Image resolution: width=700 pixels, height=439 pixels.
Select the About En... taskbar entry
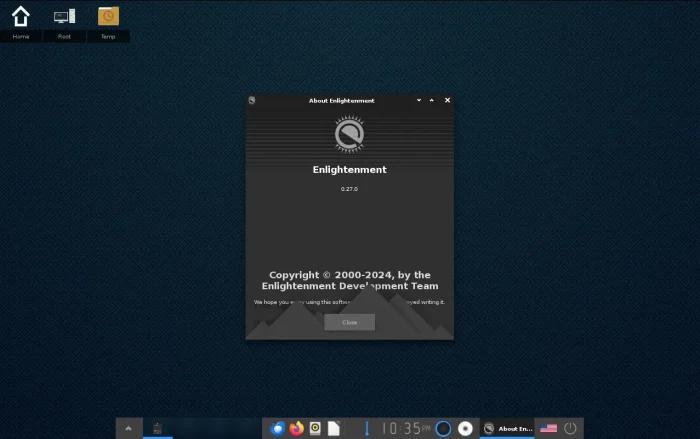click(508, 428)
